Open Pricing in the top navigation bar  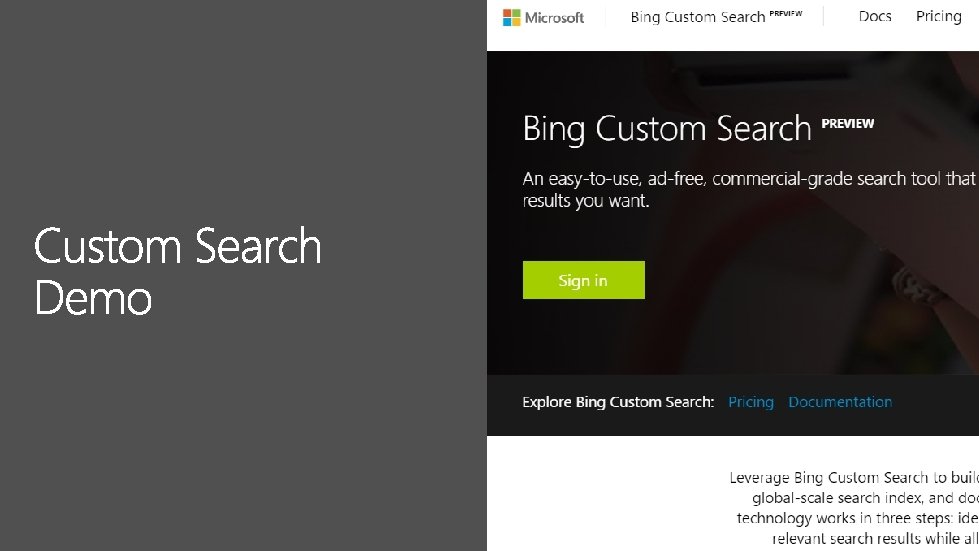[x=938, y=16]
